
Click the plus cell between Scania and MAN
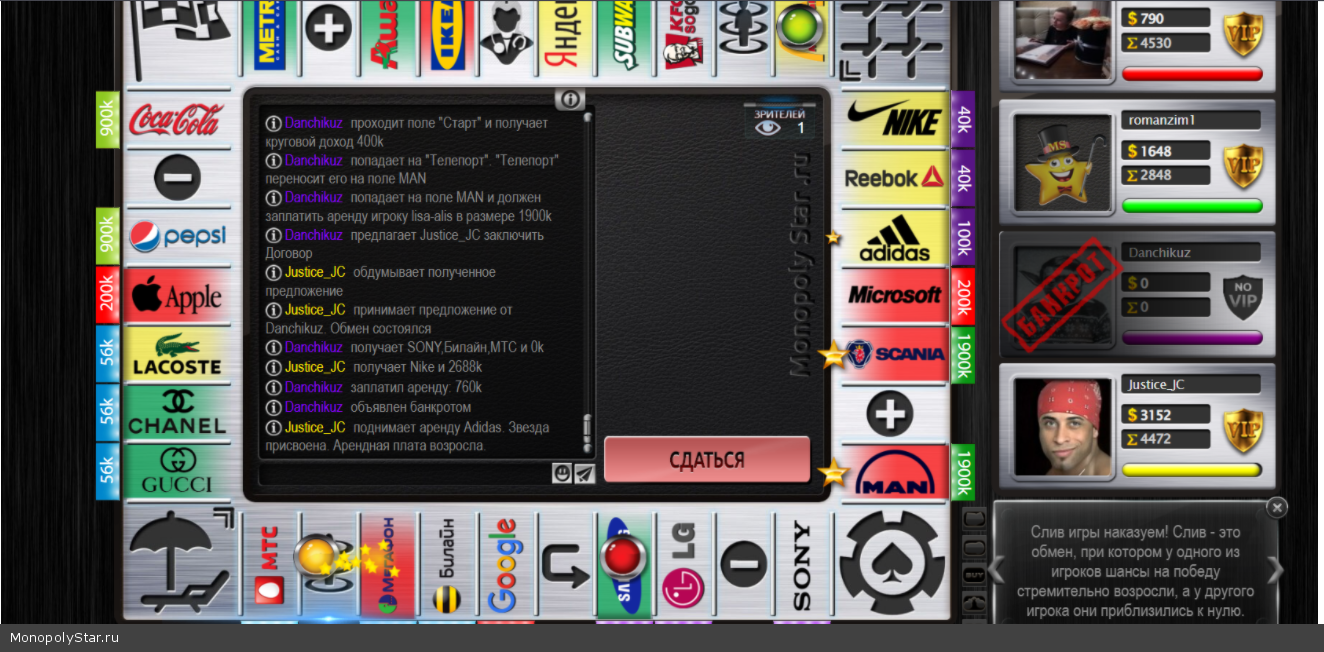(x=890, y=413)
